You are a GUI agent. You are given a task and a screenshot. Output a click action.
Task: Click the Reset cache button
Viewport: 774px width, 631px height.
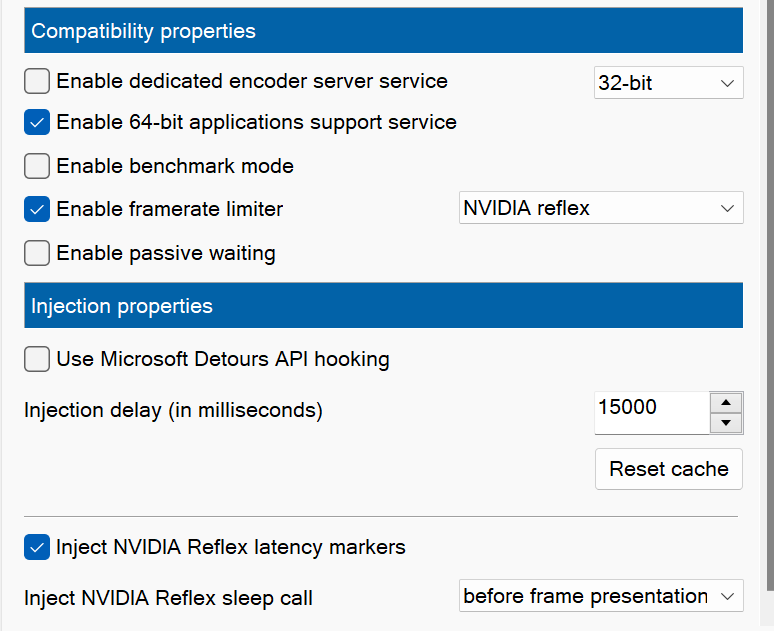click(669, 469)
